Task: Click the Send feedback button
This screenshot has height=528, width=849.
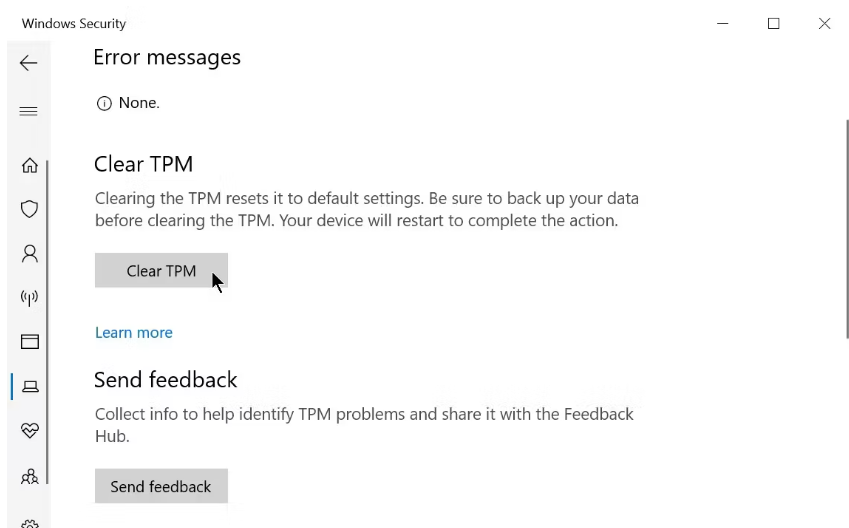Action: tap(161, 486)
